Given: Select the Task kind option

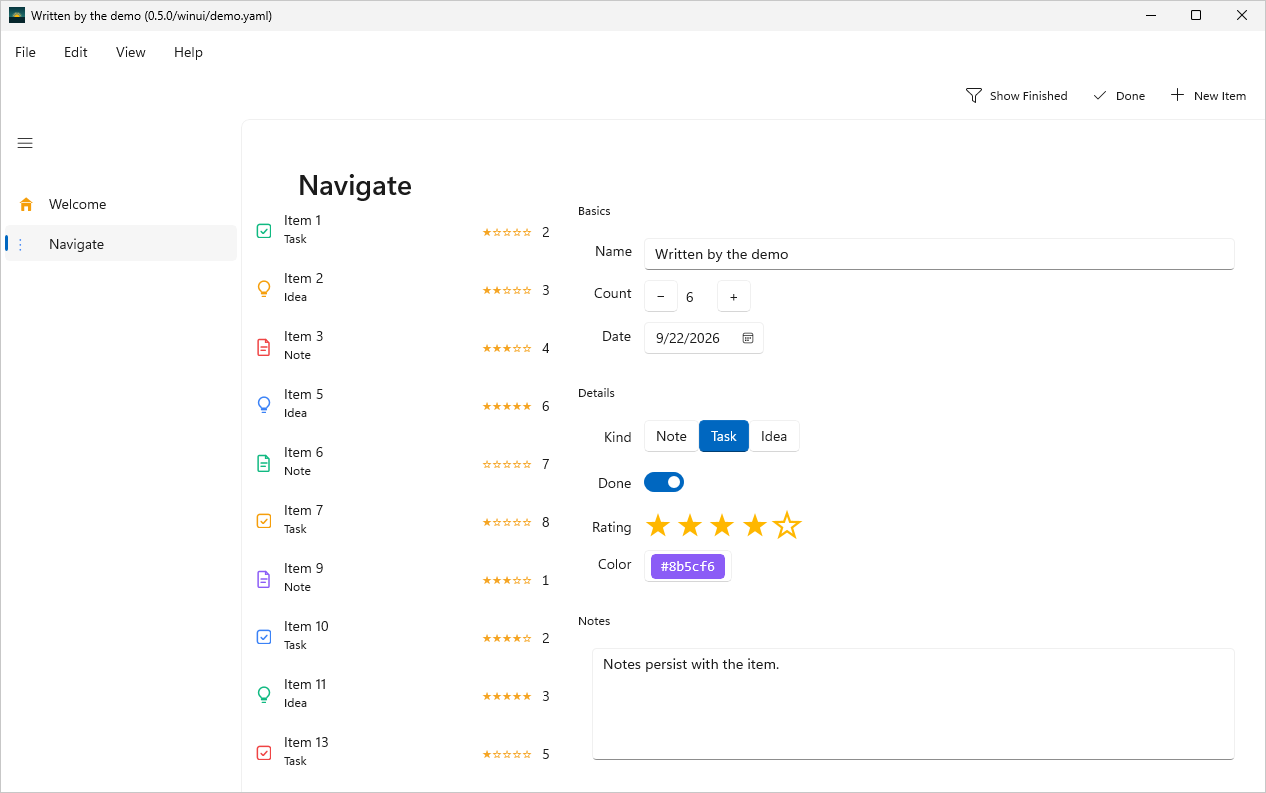Looking at the screenshot, I should 724,436.
